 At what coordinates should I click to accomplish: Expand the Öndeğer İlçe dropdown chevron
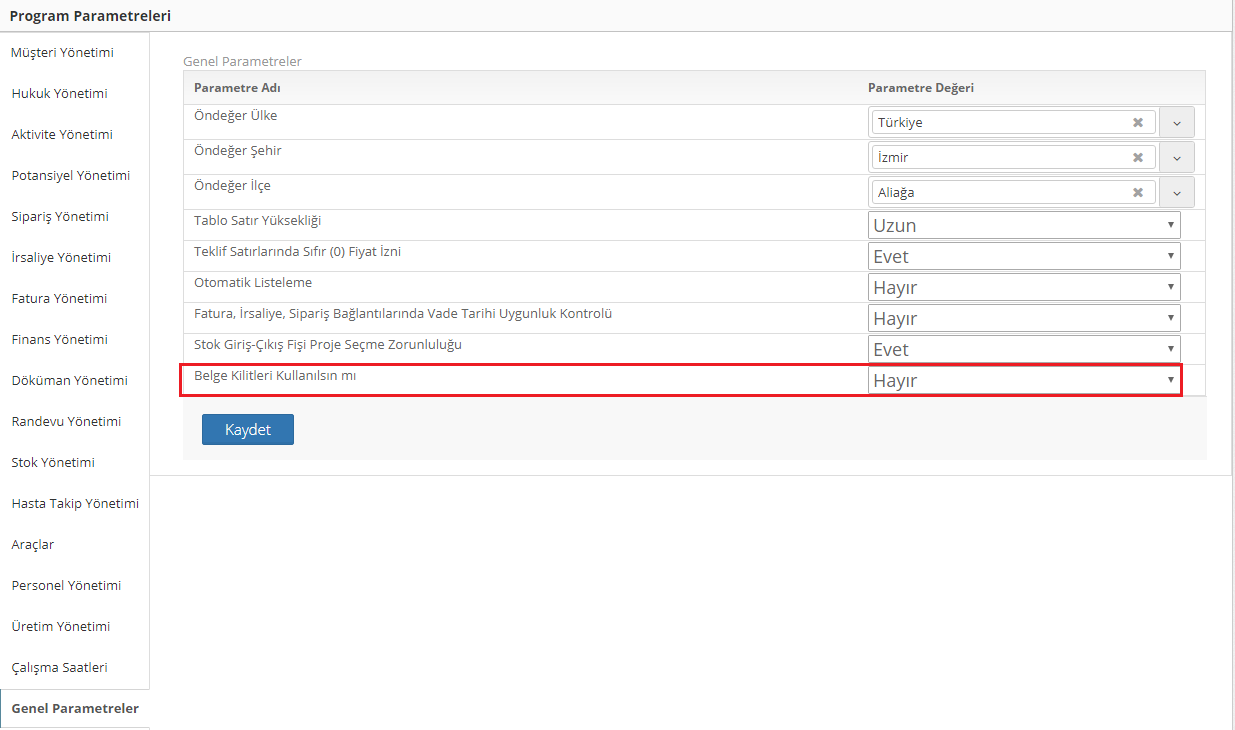point(1176,192)
